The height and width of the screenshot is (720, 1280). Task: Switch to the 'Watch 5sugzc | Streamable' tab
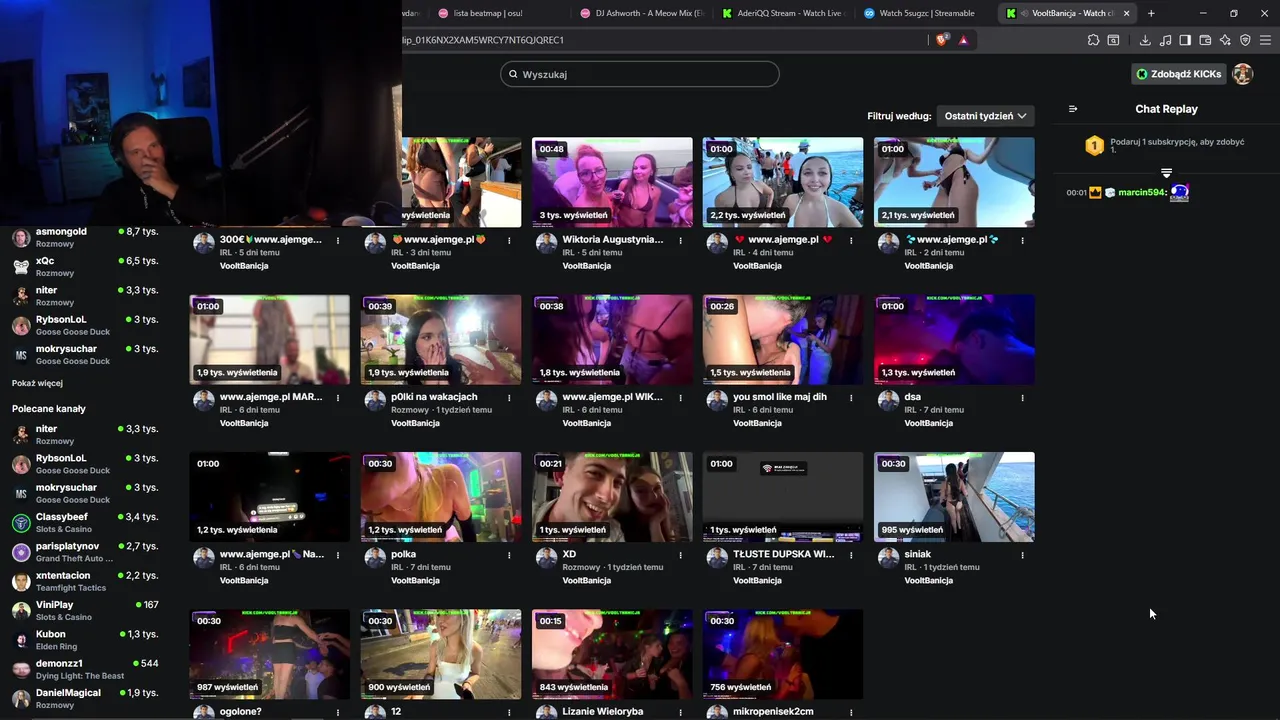pos(927,13)
